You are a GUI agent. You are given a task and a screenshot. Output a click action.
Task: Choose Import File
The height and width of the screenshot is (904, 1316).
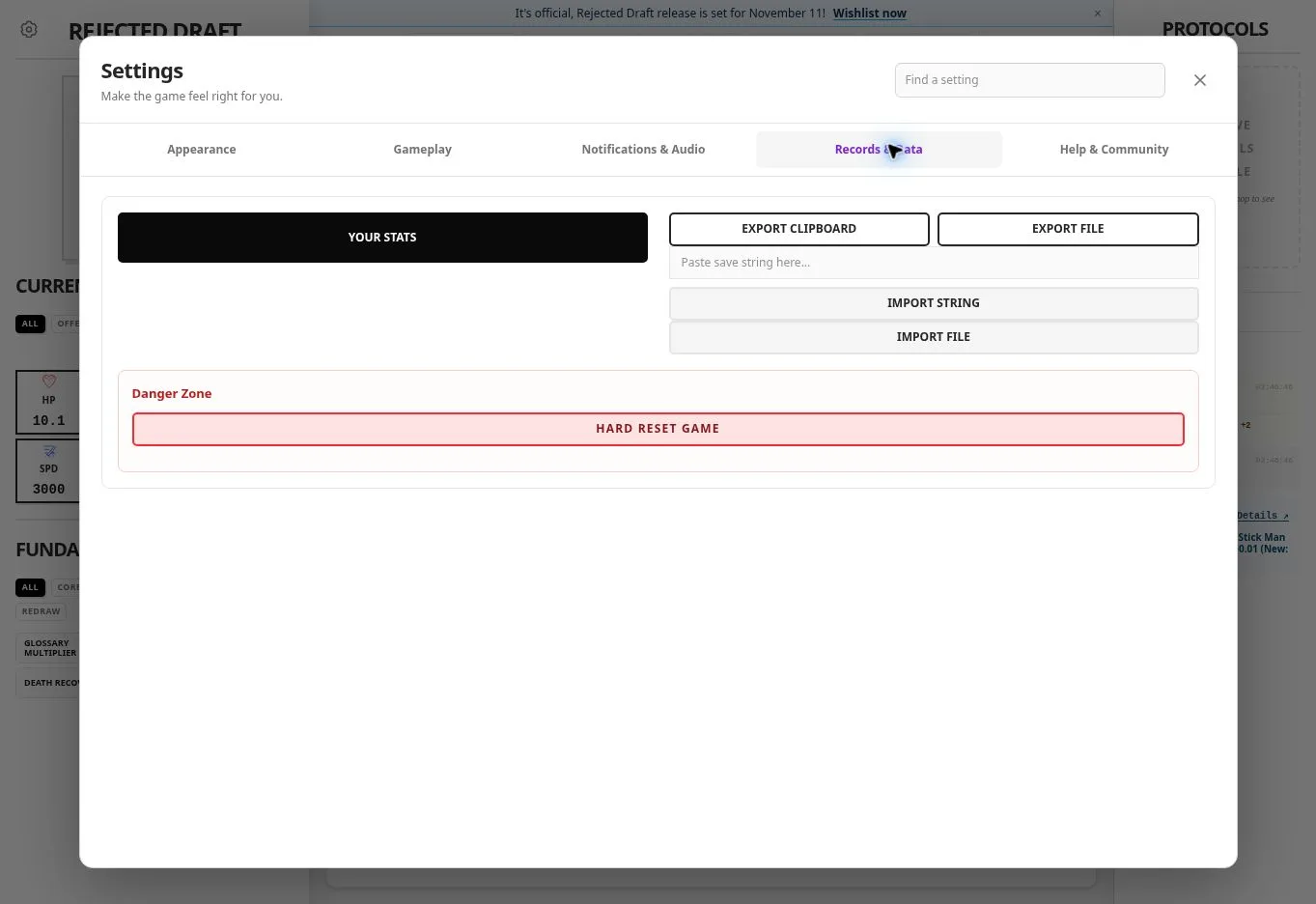tap(934, 337)
